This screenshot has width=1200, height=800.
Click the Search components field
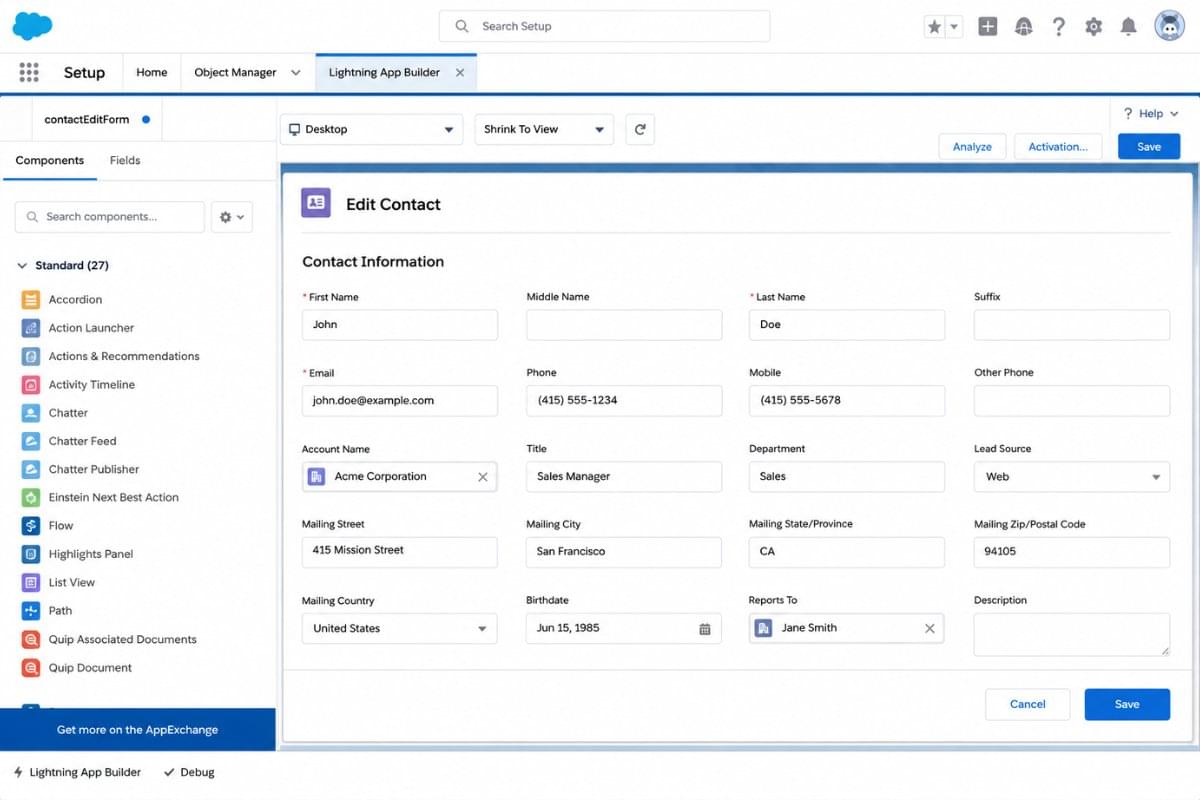(x=110, y=217)
